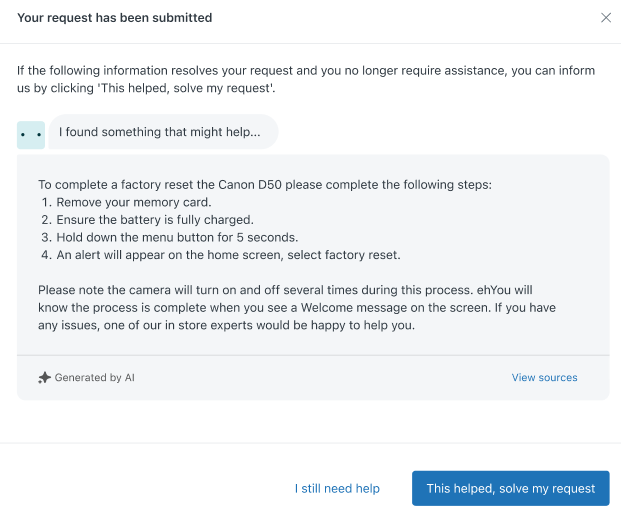This screenshot has width=621, height=514.
Task: Click the 'Your request has been submitted' title
Action: [x=115, y=18]
